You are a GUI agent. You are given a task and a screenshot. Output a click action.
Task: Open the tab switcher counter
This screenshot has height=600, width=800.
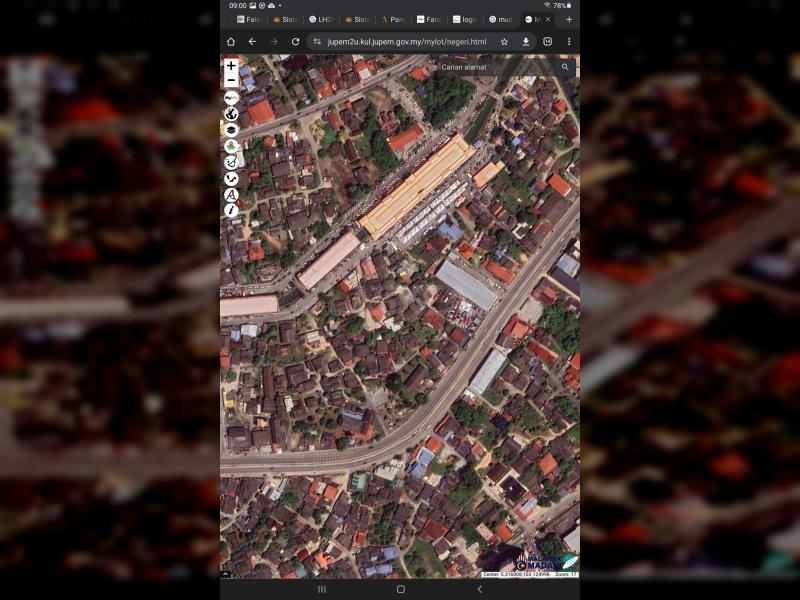(548, 42)
